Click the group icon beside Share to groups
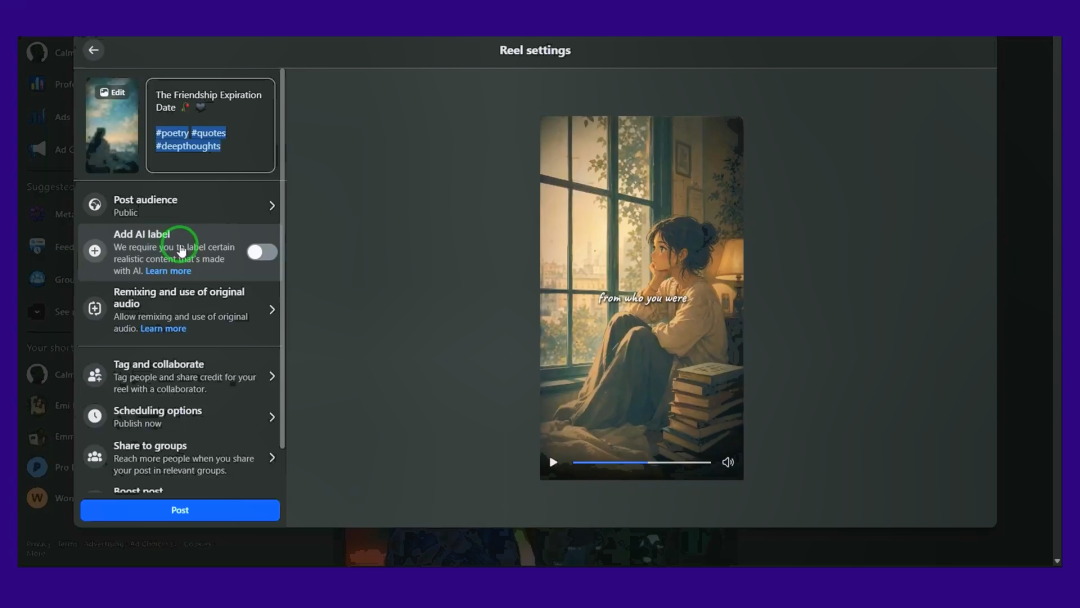Screen dimensions: 1080x608 [x=94, y=457]
